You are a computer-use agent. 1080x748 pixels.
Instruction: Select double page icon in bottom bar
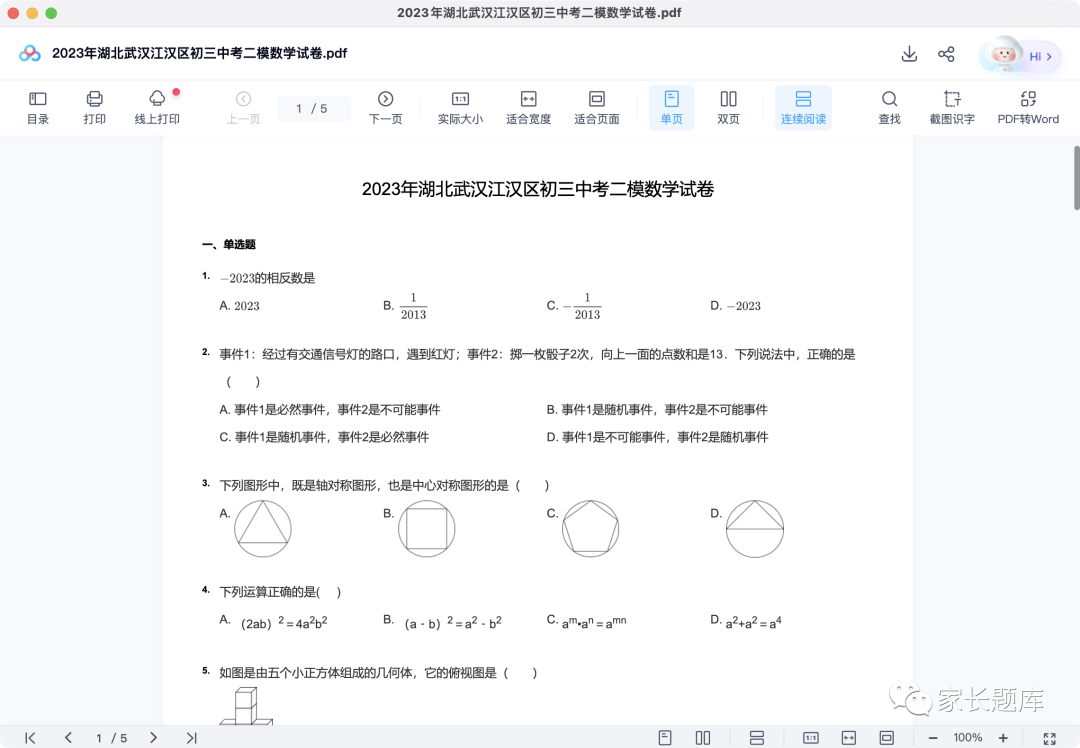703,738
